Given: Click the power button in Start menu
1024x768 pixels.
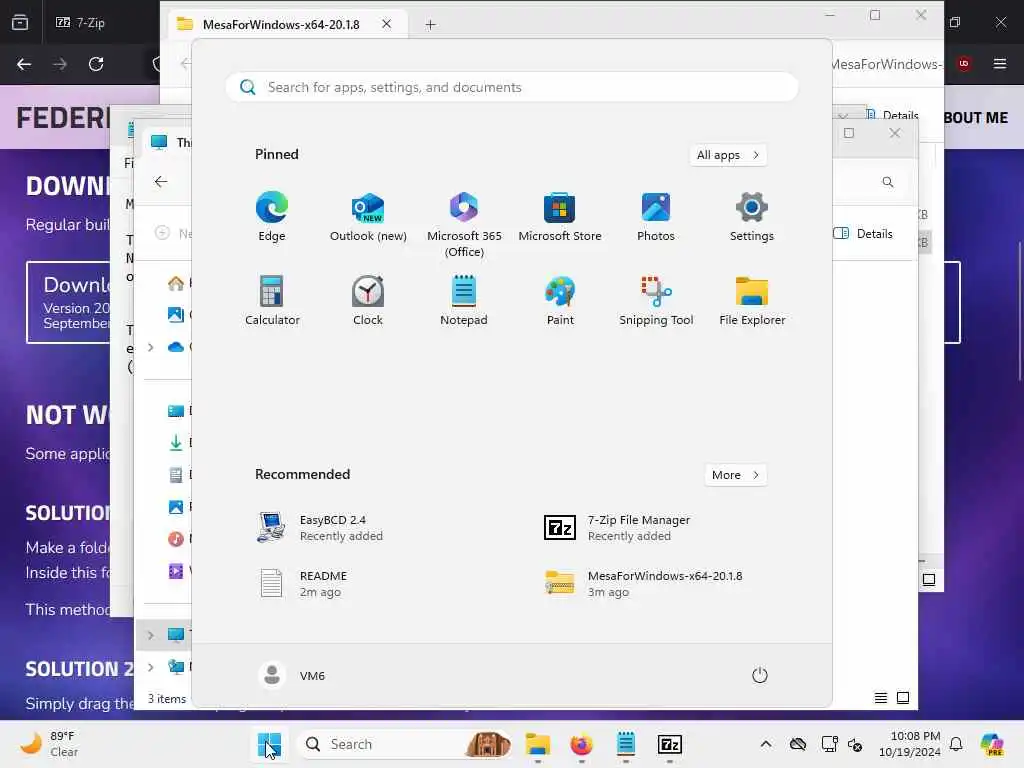Looking at the screenshot, I should tap(760, 675).
